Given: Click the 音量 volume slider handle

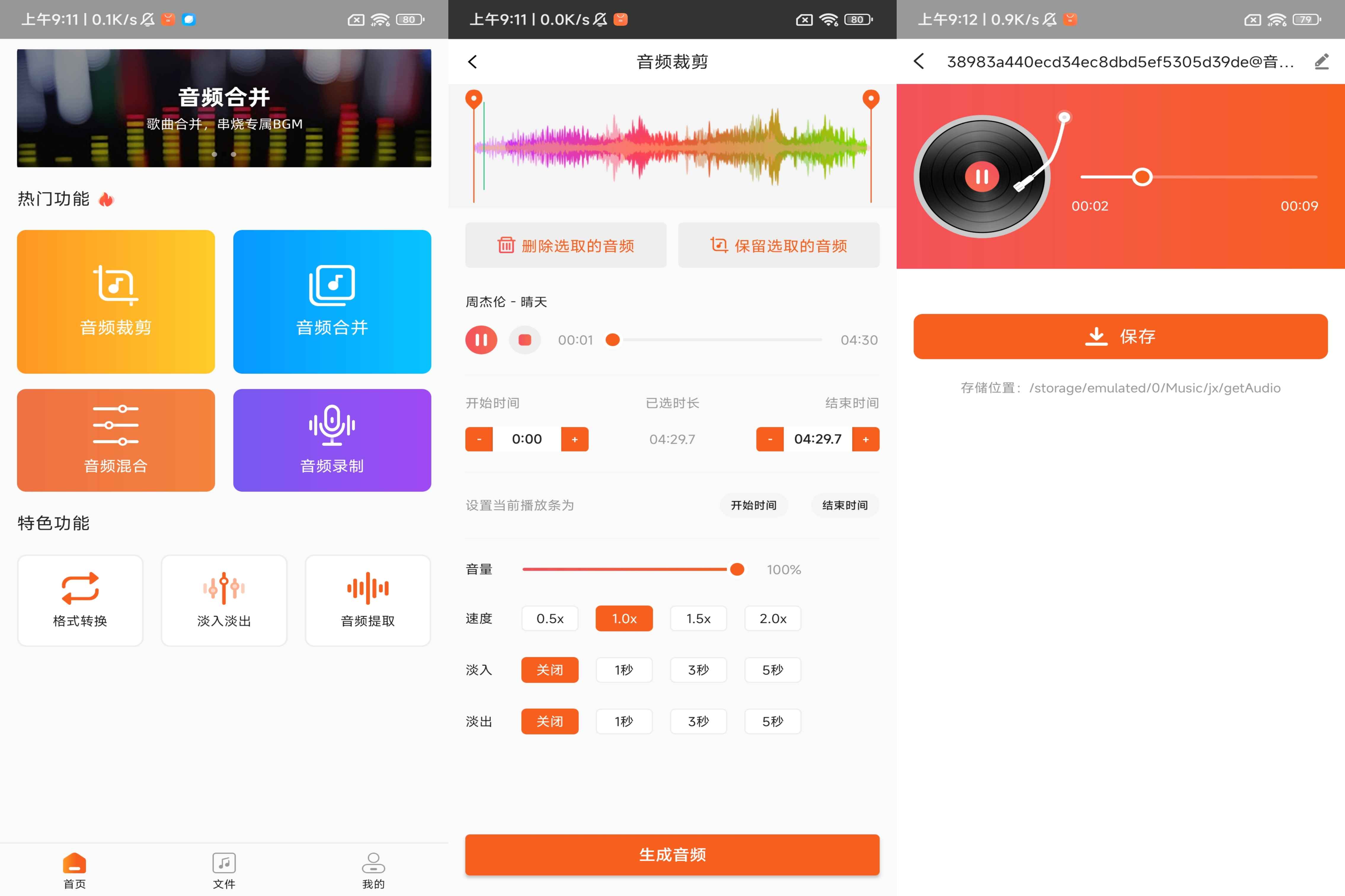Looking at the screenshot, I should [737, 569].
